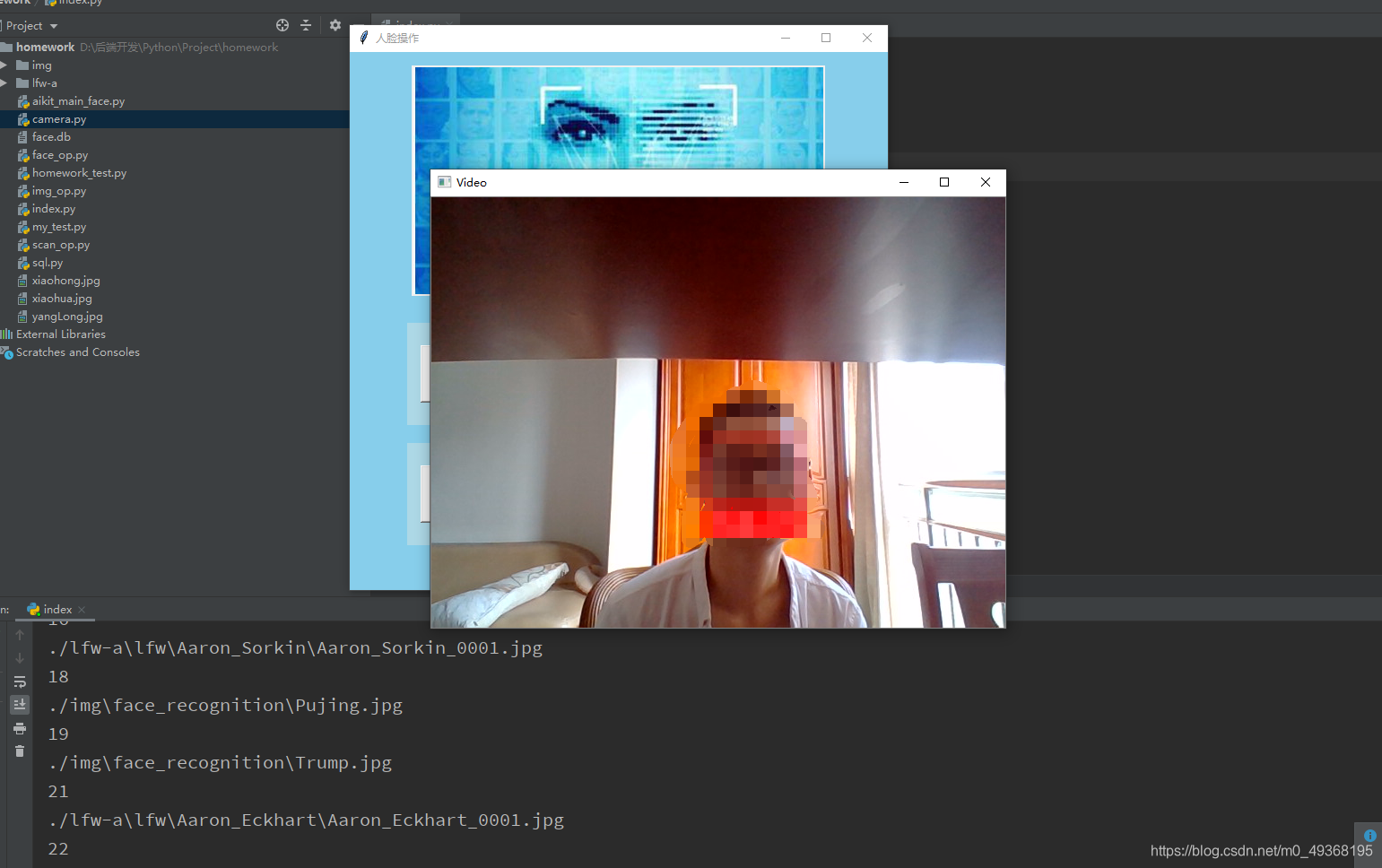
Task: Close the Video window
Action: (986, 182)
